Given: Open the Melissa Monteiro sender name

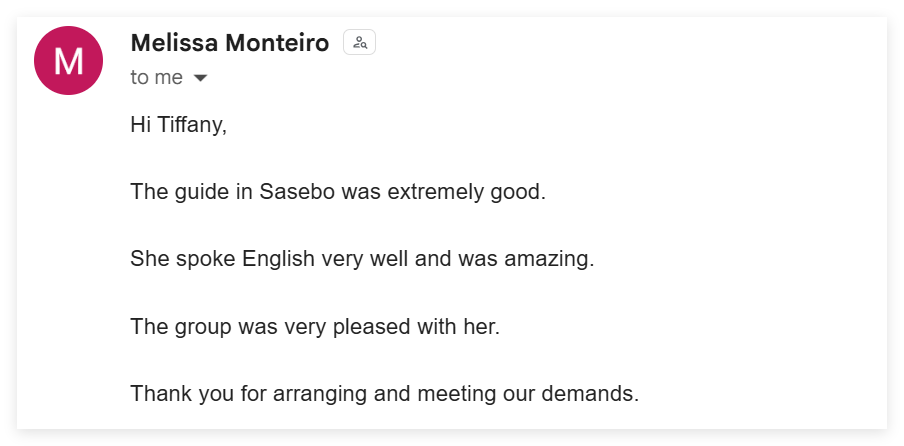Looking at the screenshot, I should coord(229,43).
